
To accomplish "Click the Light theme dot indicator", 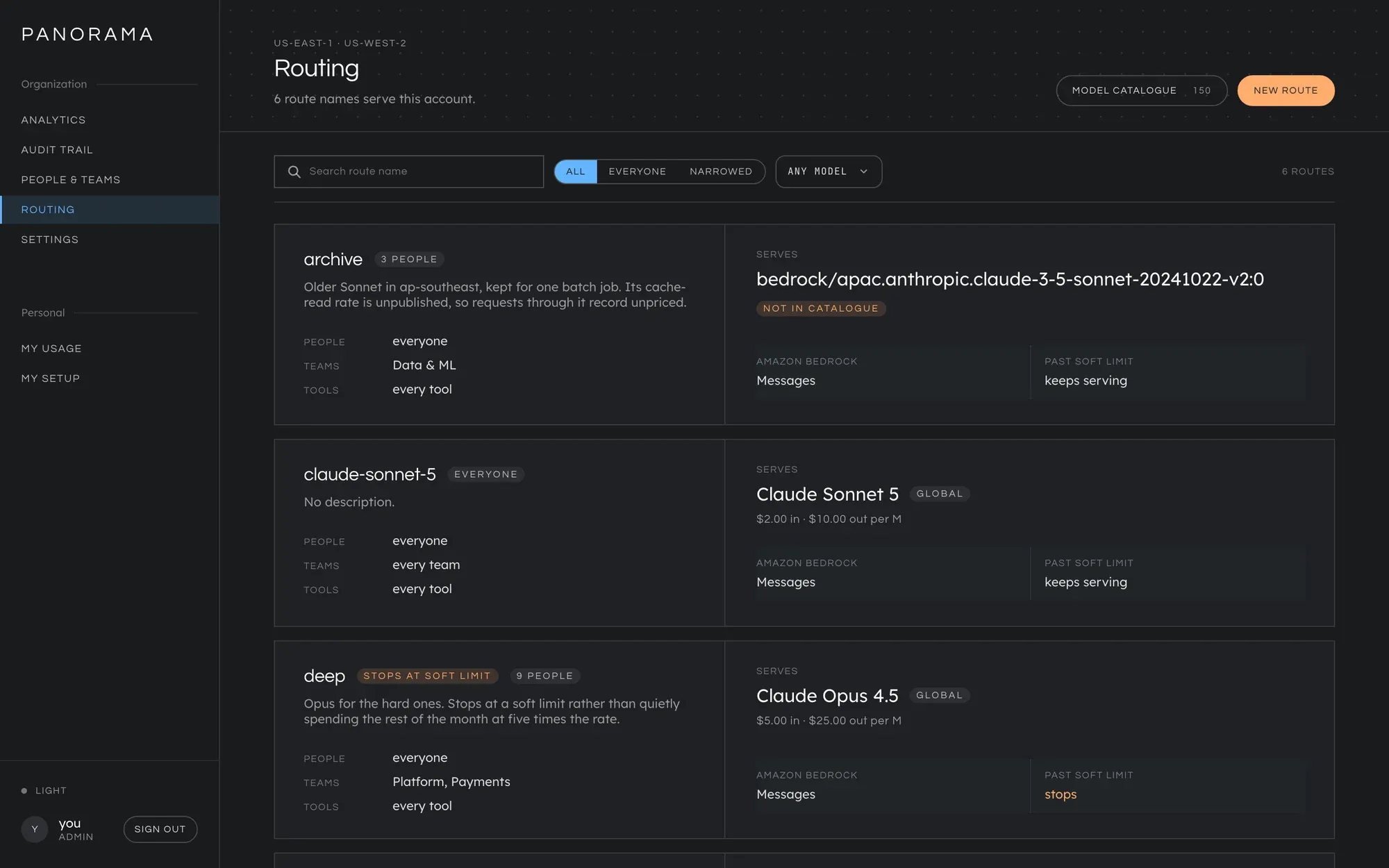I will (24, 791).
